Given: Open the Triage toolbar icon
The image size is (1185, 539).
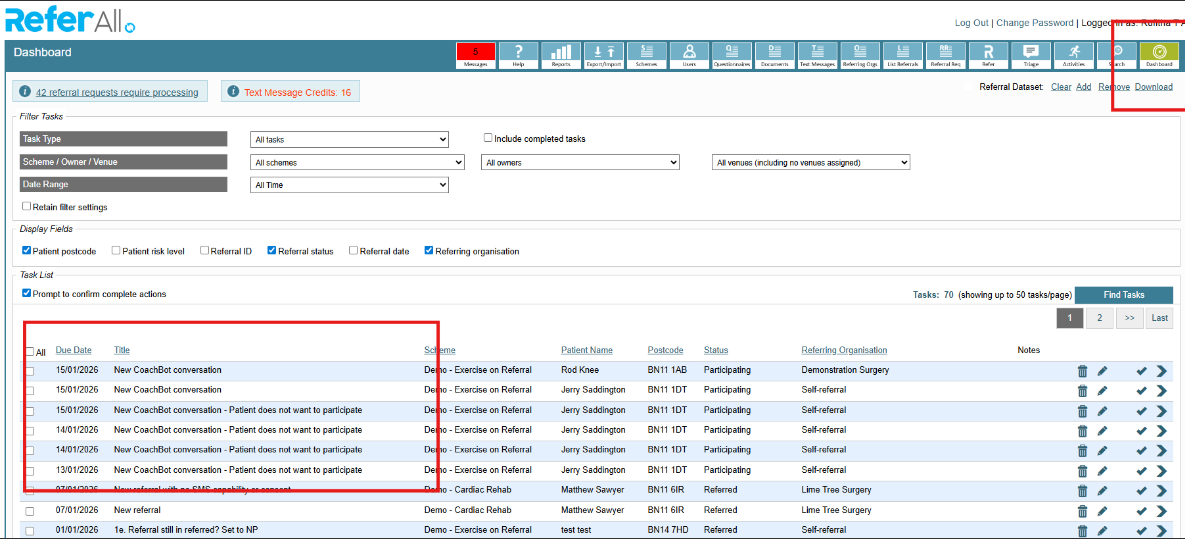Looking at the screenshot, I should pyautogui.click(x=1031, y=55).
